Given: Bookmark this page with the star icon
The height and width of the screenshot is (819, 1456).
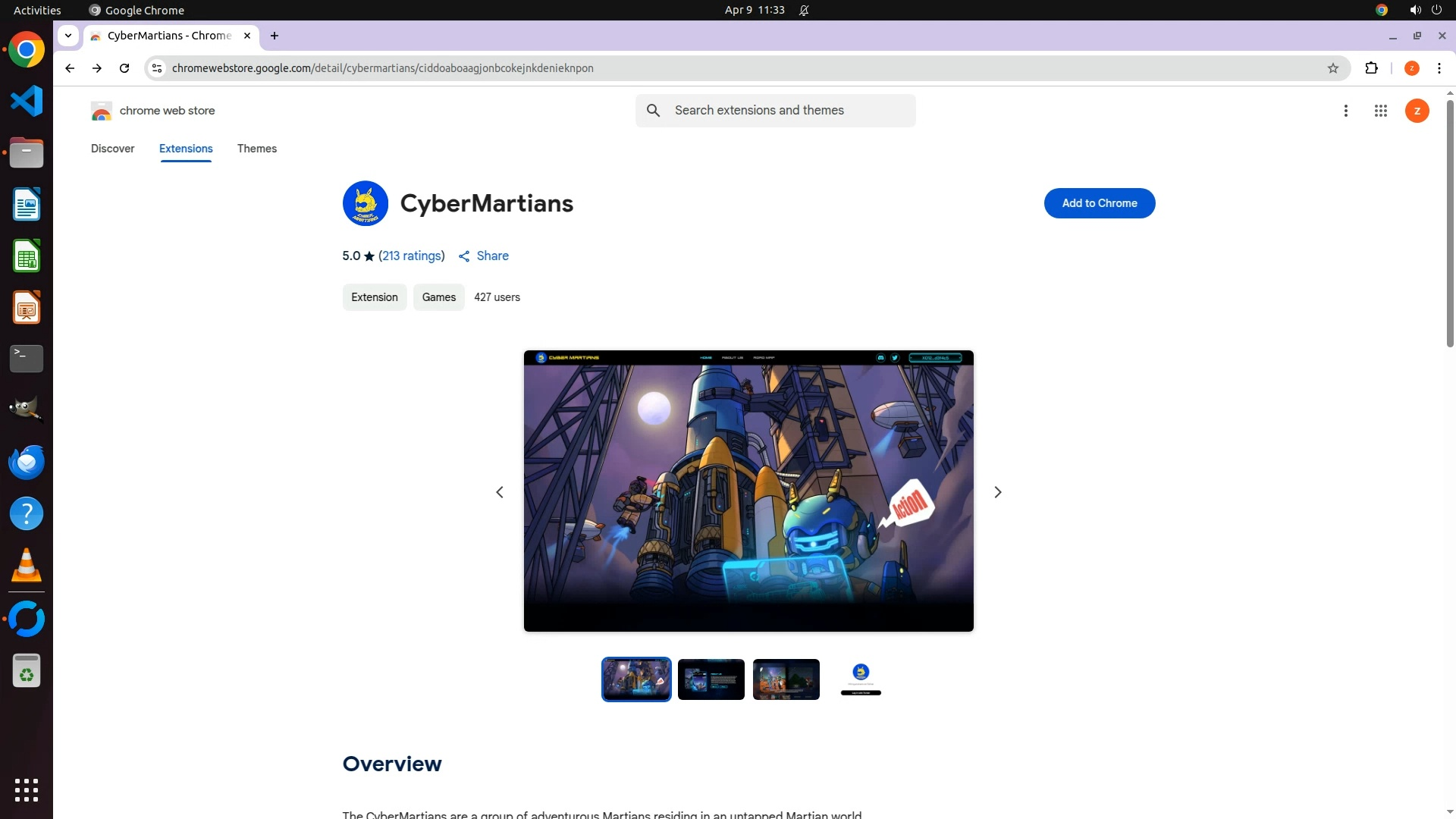Looking at the screenshot, I should pos(1332,68).
